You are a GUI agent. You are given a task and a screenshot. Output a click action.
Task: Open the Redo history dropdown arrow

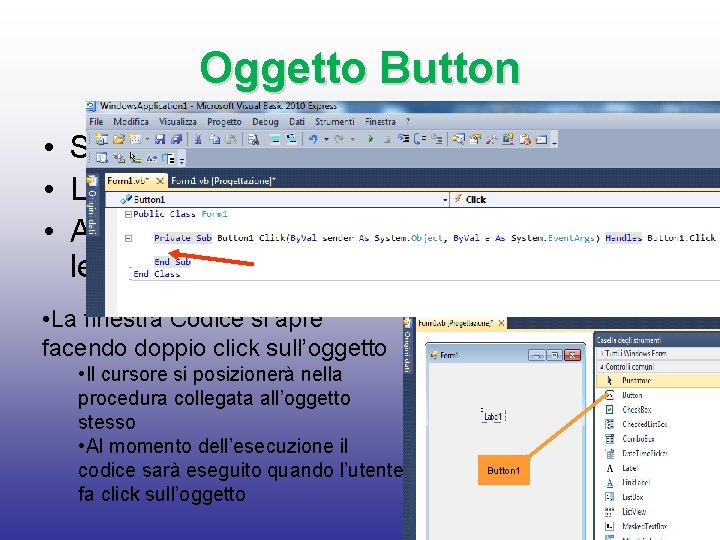353,139
